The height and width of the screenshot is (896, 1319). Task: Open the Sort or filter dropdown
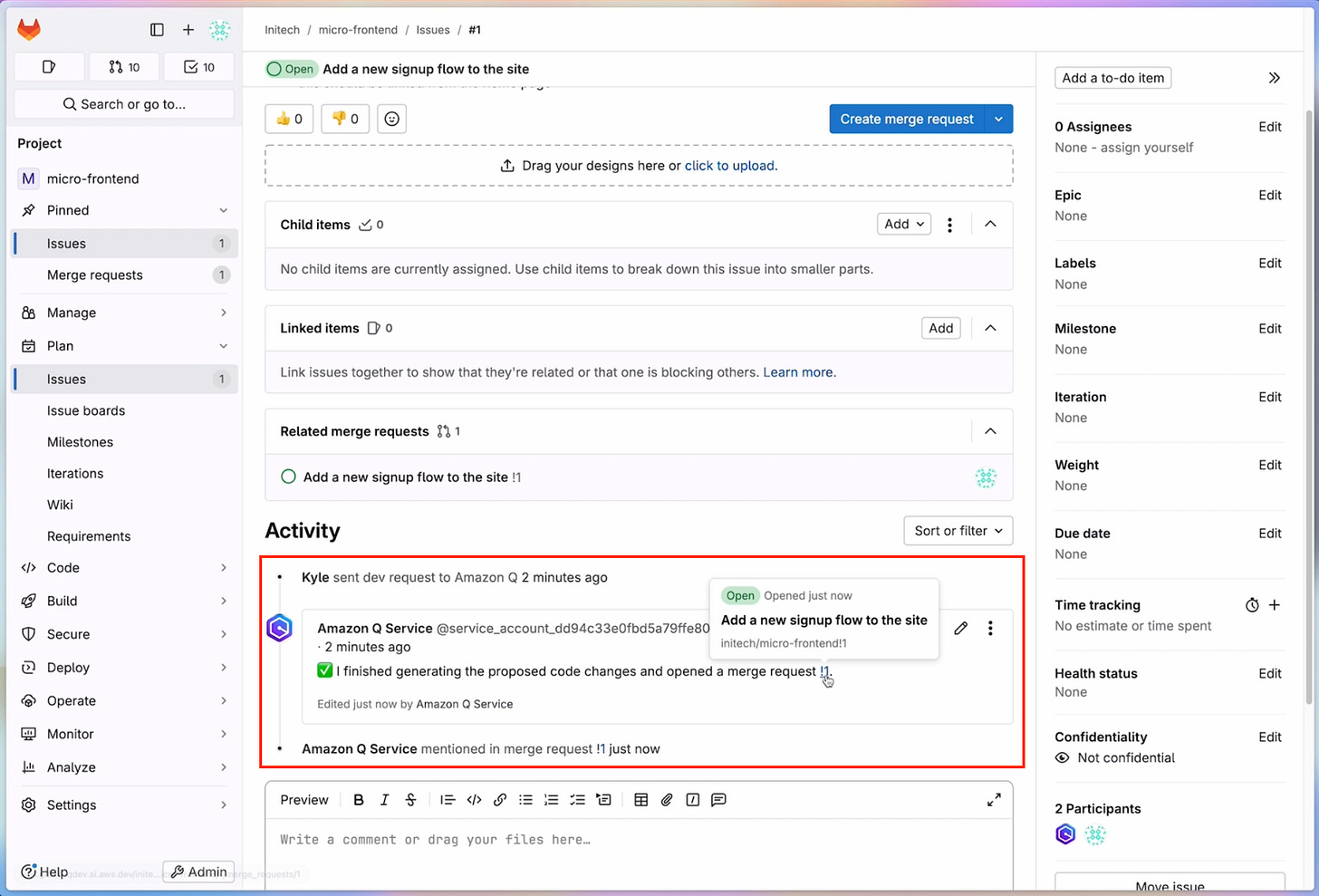tap(958, 531)
